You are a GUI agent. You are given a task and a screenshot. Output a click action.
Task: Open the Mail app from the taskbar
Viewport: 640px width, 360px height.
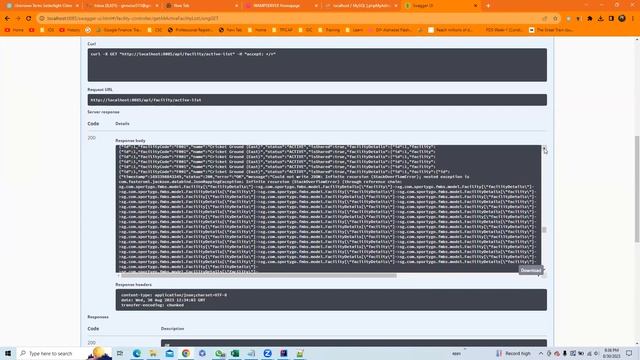click(x=169, y=353)
